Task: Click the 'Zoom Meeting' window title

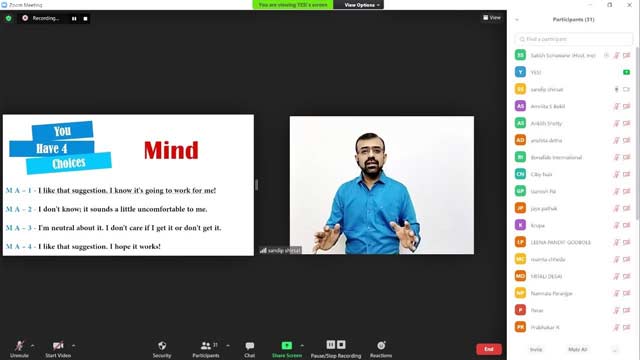Action: click(x=25, y=5)
